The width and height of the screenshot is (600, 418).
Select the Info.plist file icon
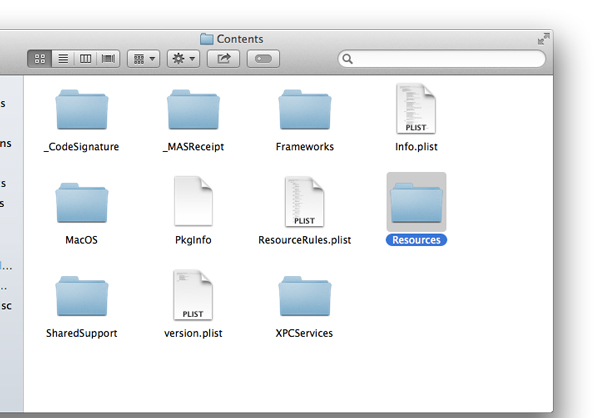point(416,109)
